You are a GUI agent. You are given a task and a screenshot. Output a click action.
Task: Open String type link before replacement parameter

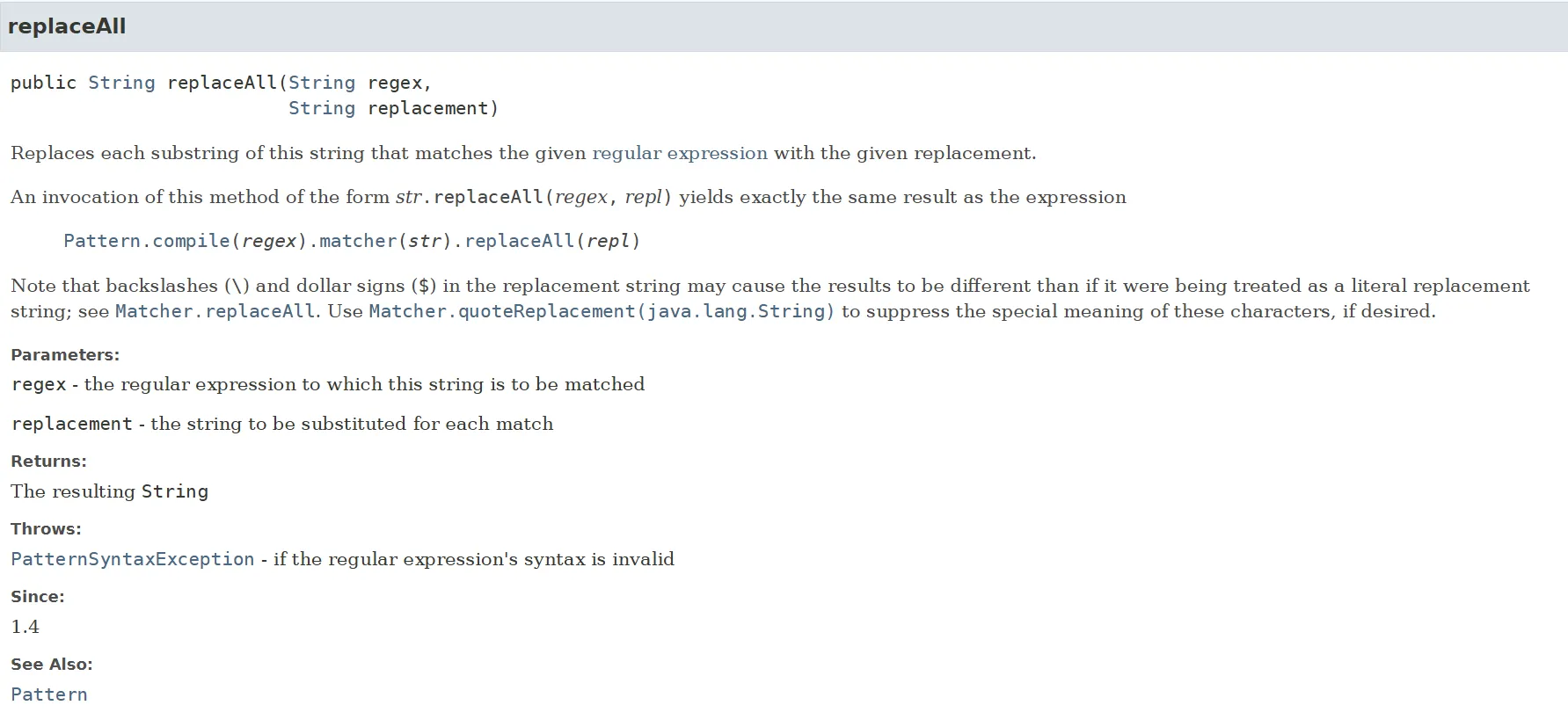tap(322, 108)
